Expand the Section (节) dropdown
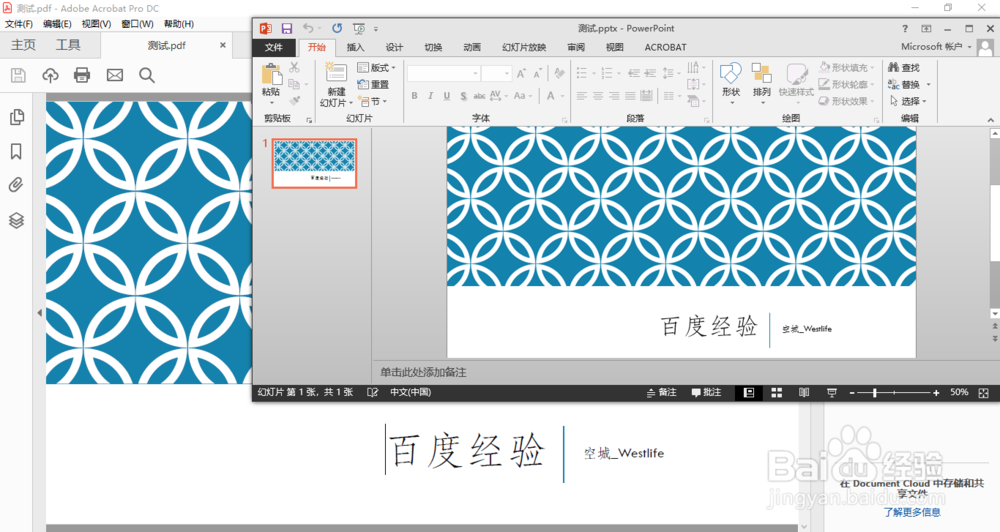1000x532 pixels. (372, 101)
